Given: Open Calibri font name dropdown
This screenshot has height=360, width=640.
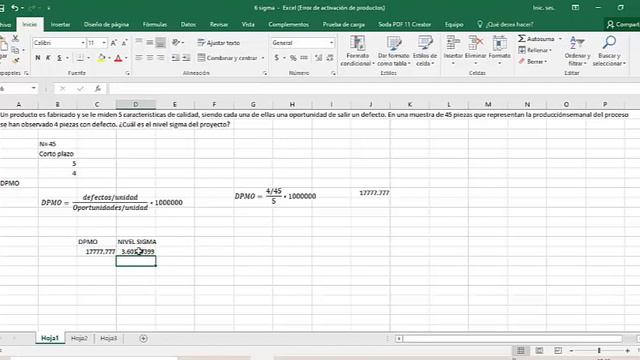Looking at the screenshot, I should point(83,43).
